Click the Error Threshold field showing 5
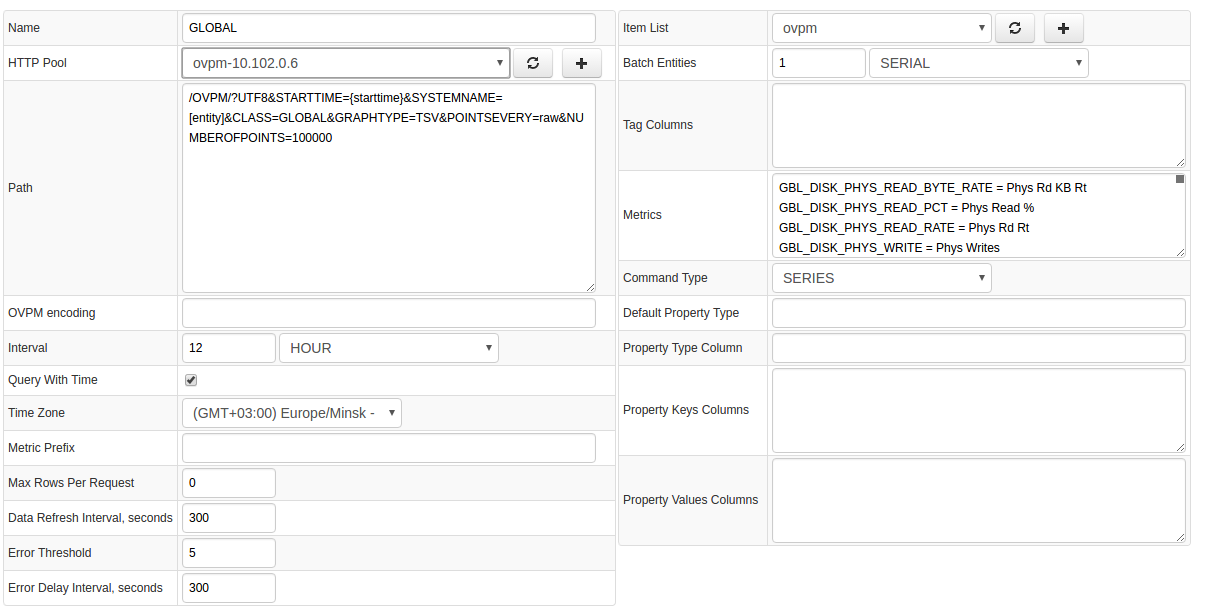Screen dimensions: 1206x608 tap(228, 552)
